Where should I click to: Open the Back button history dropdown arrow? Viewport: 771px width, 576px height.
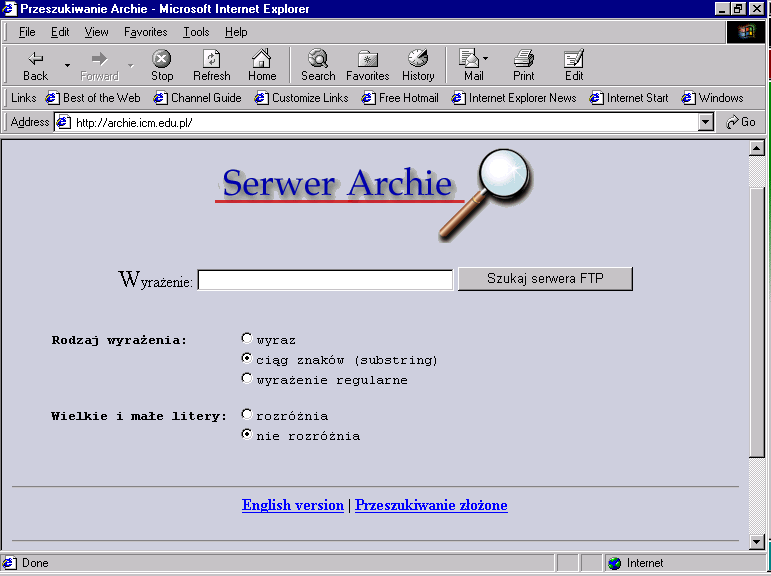(x=67, y=66)
